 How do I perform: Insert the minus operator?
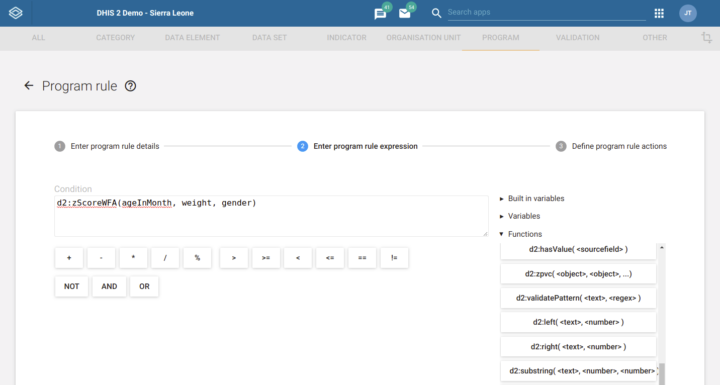coord(101,258)
